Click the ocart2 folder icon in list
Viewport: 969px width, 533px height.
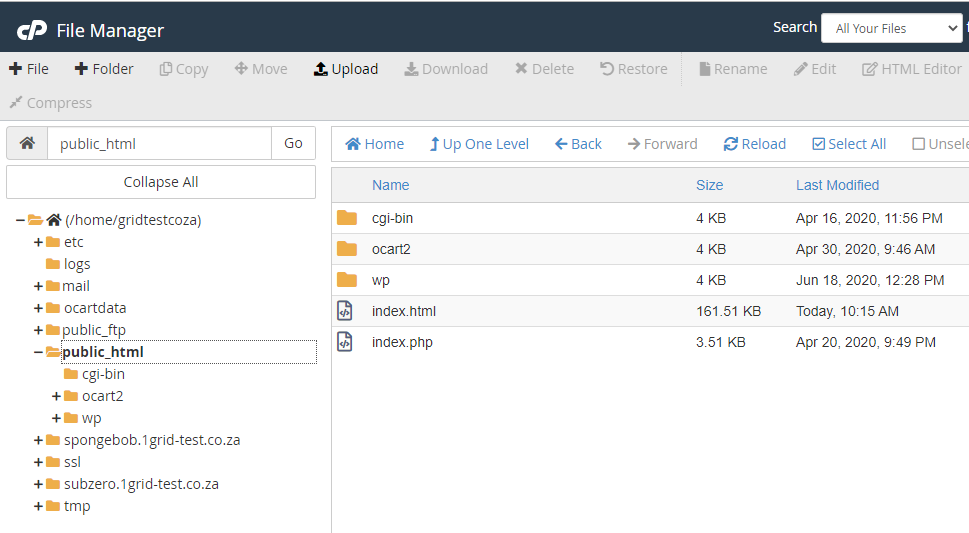347,249
